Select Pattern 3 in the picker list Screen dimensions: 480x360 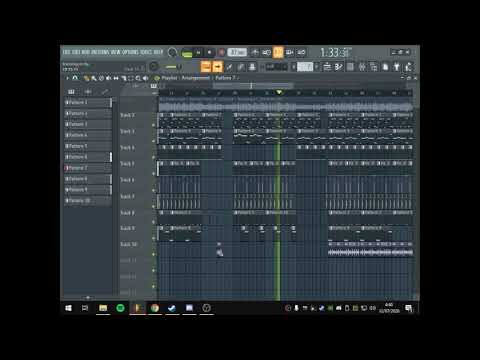(88, 124)
